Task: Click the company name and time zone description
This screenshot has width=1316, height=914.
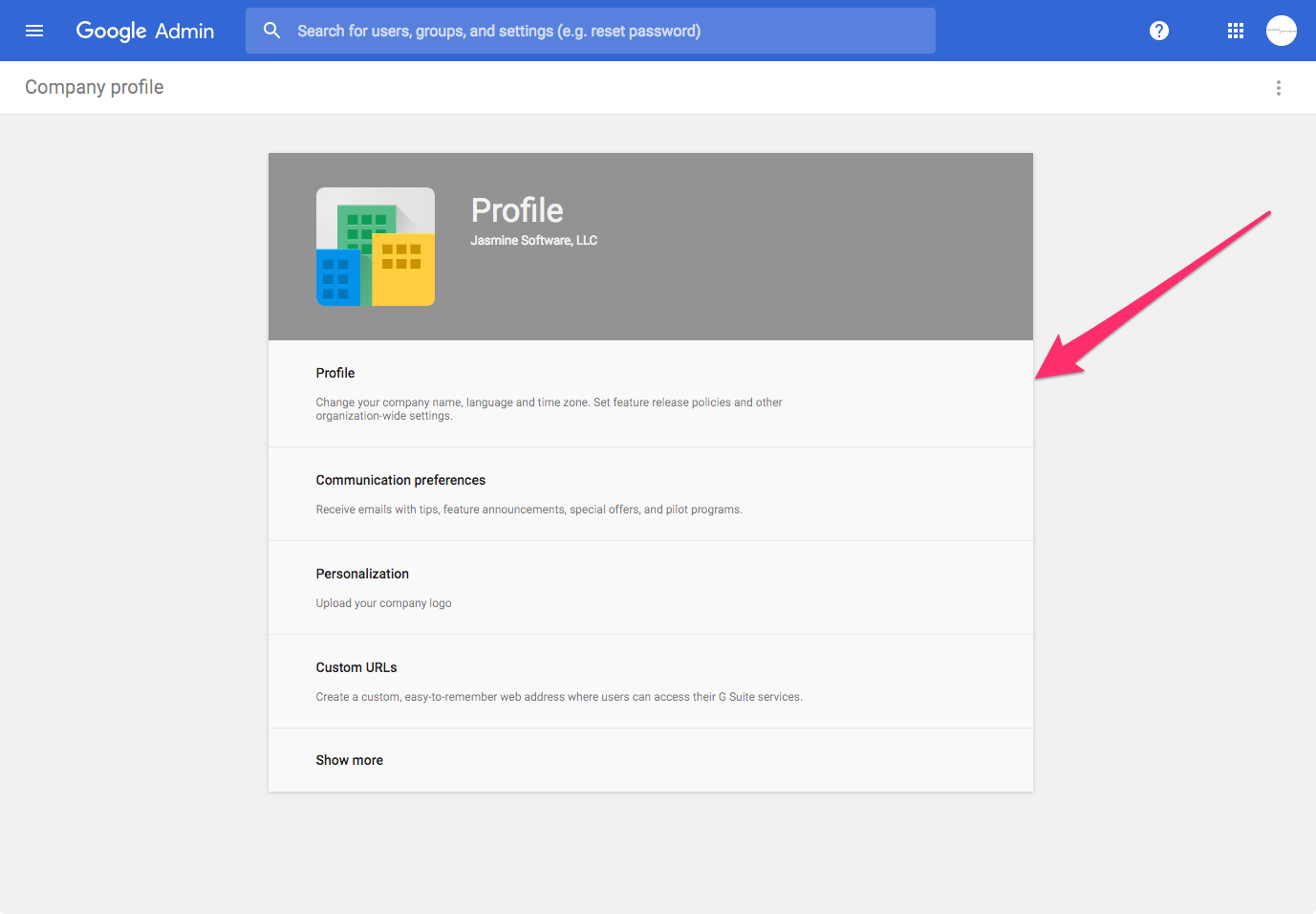Action: tap(550, 409)
